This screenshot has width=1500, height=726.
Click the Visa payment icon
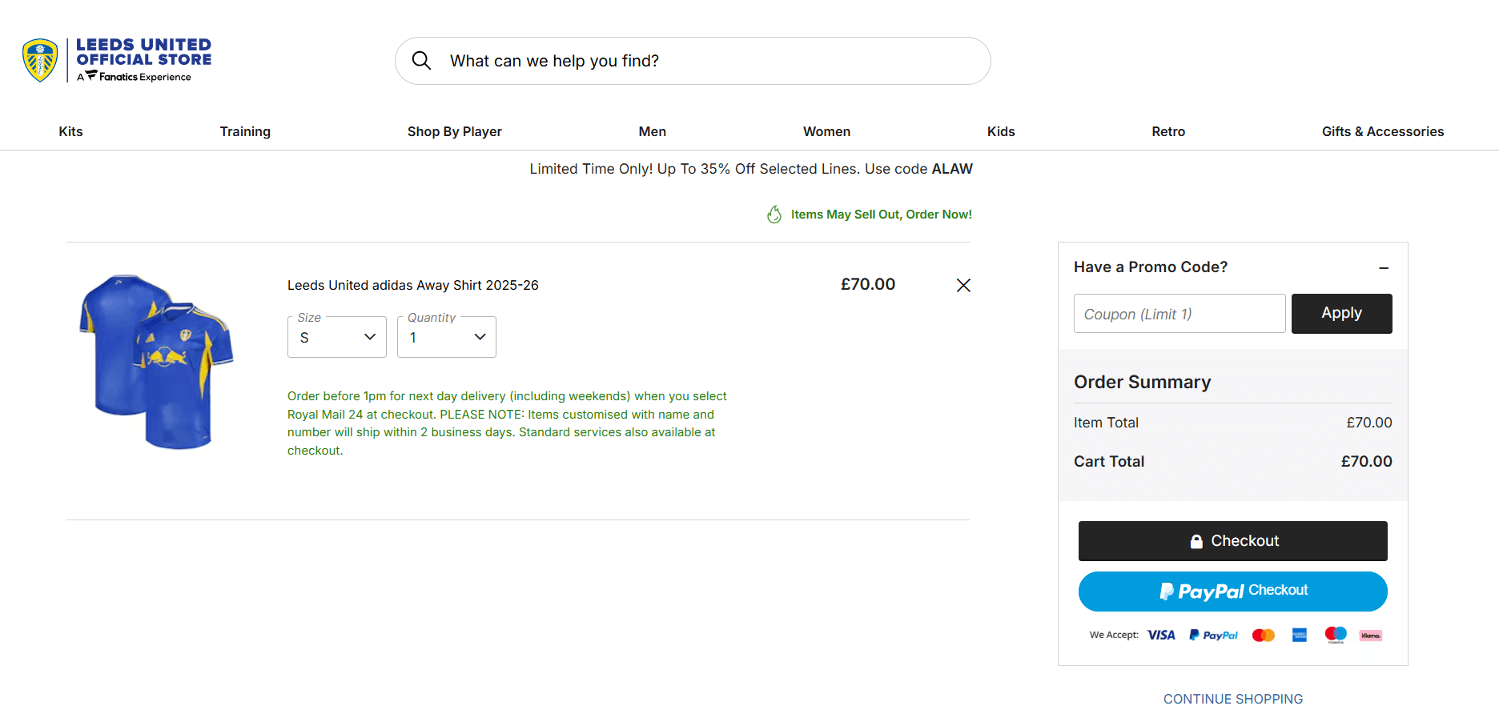pos(1161,634)
